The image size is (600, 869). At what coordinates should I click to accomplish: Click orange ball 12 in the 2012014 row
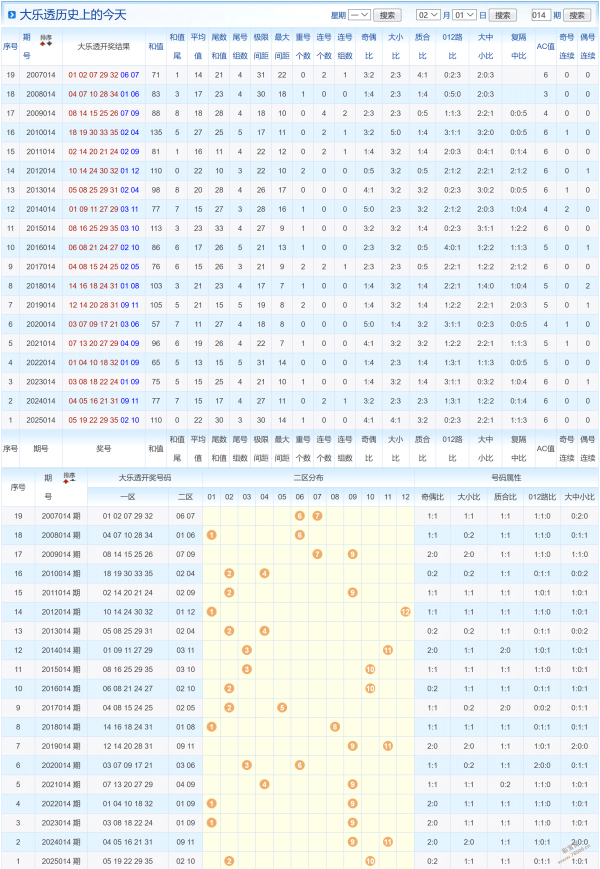pos(405,611)
